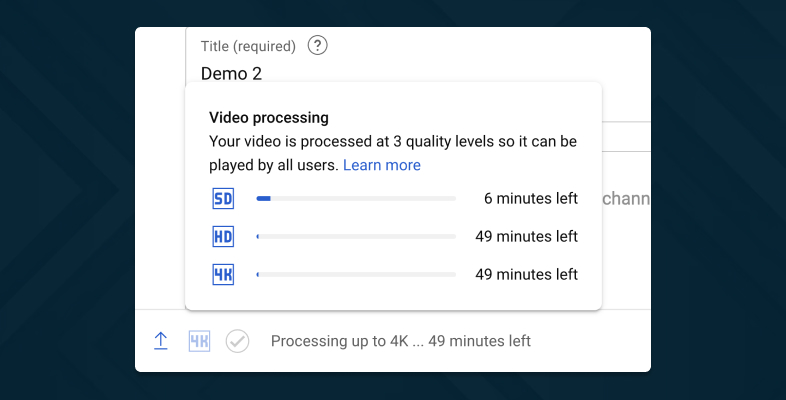Click the partially hidden "chann" text

(626, 199)
